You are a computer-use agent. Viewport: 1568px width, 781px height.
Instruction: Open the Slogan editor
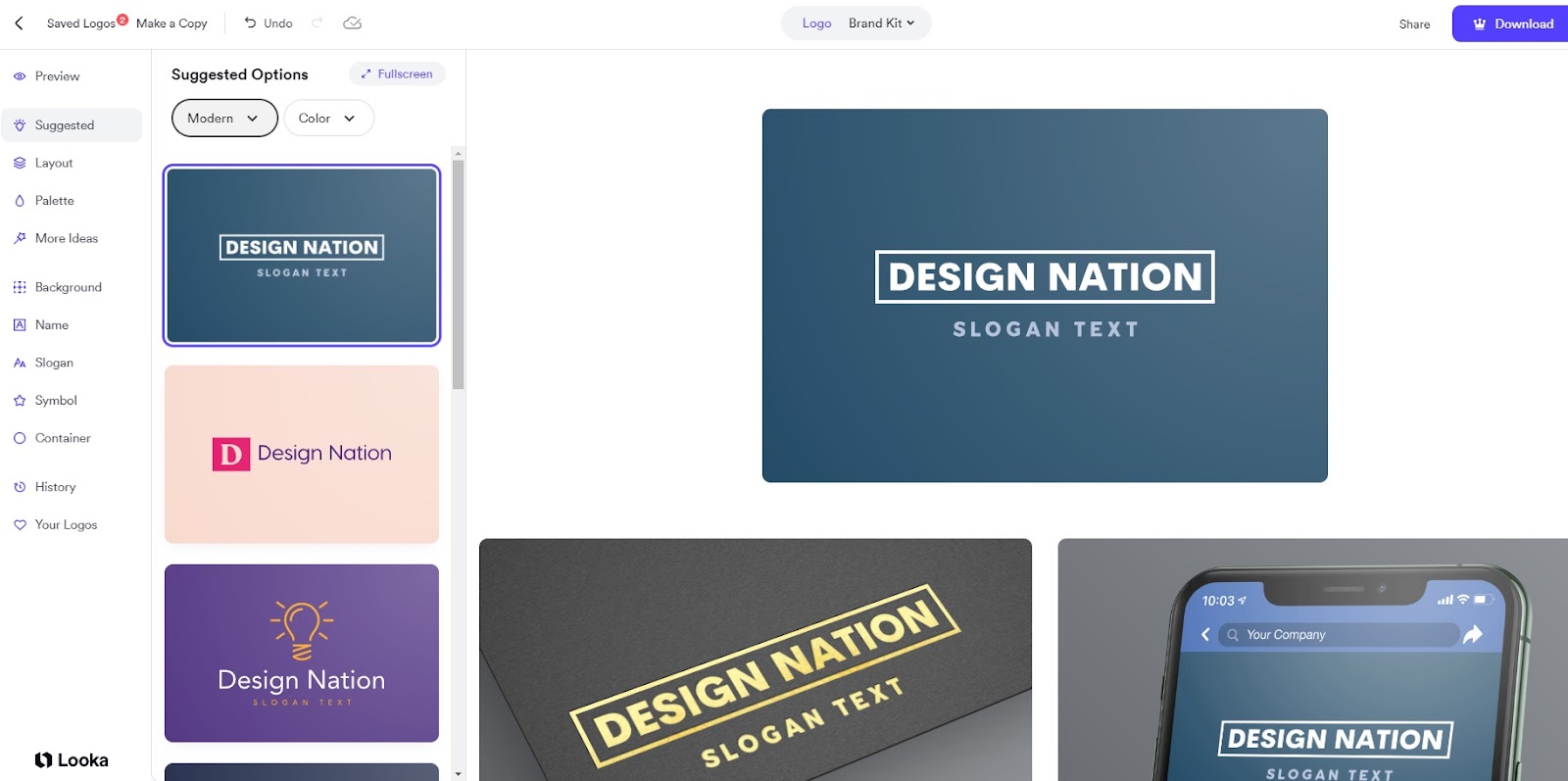(x=73, y=363)
